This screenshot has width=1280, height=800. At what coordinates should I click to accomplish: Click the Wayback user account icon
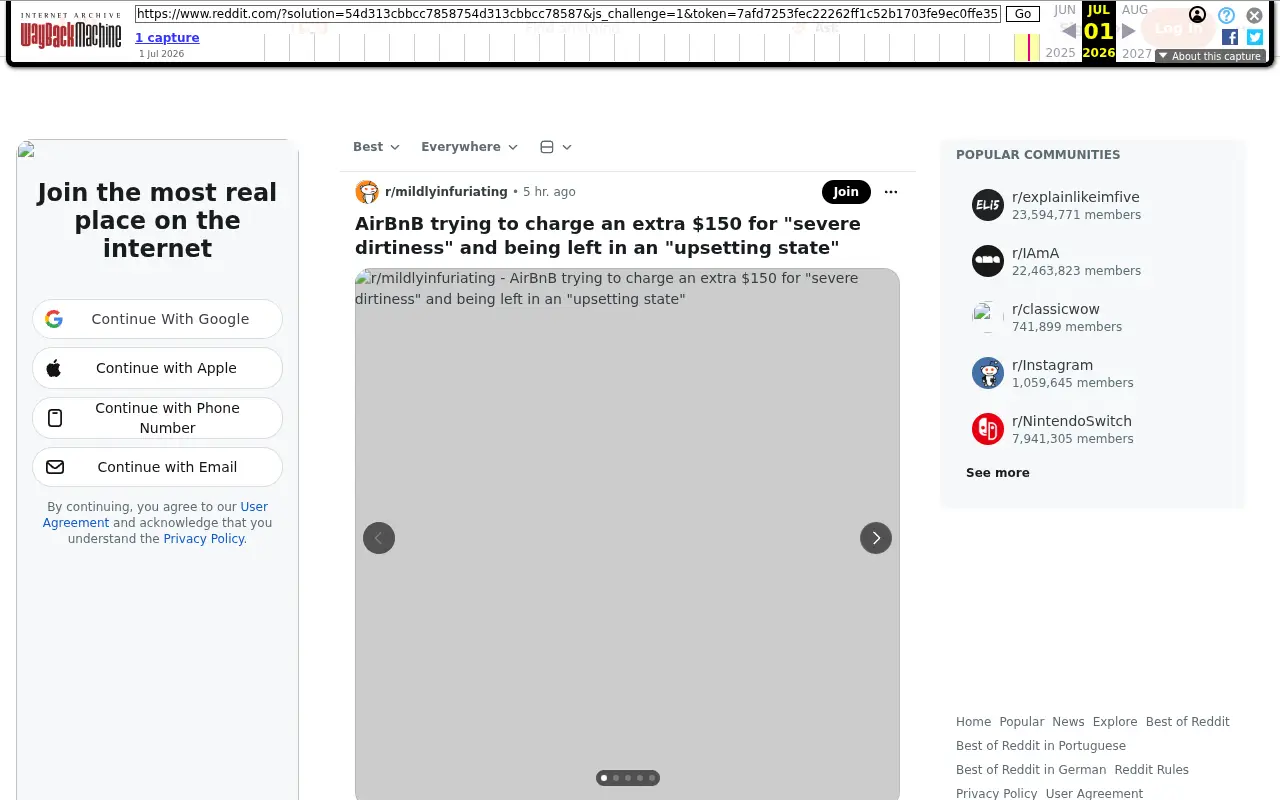(1197, 15)
